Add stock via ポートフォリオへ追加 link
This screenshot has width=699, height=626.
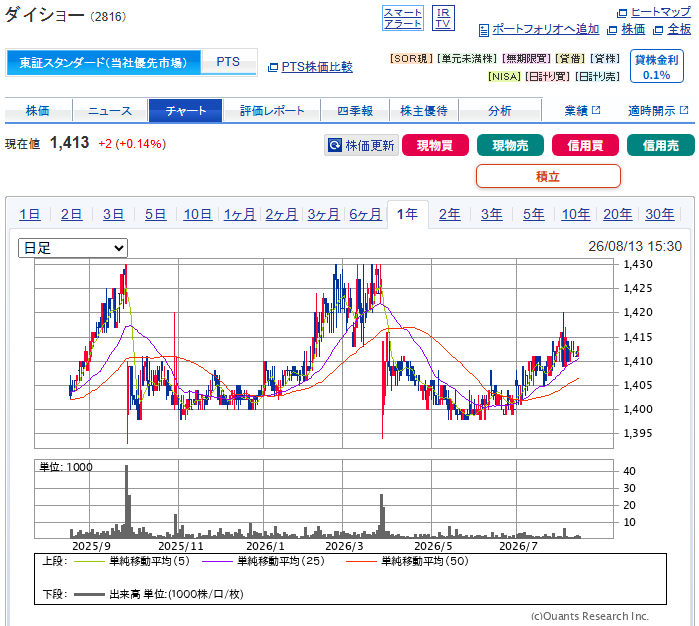(x=546, y=29)
